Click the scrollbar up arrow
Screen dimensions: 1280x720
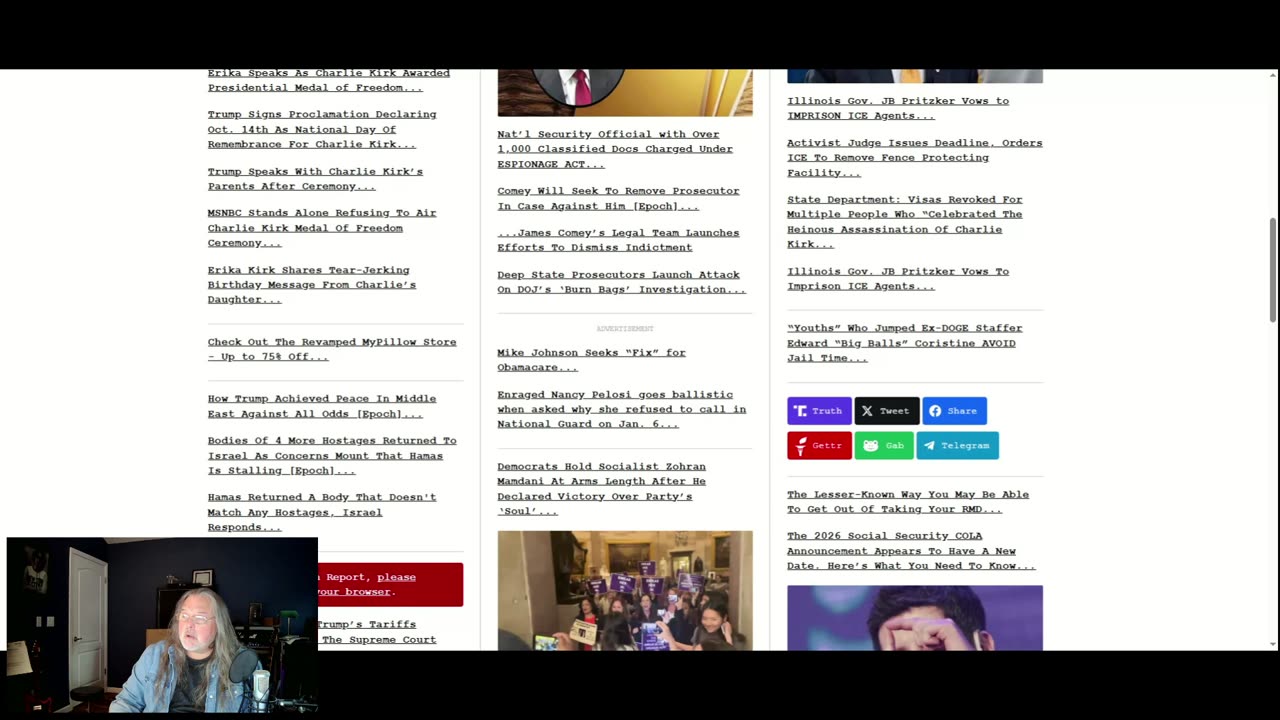click(x=1273, y=75)
